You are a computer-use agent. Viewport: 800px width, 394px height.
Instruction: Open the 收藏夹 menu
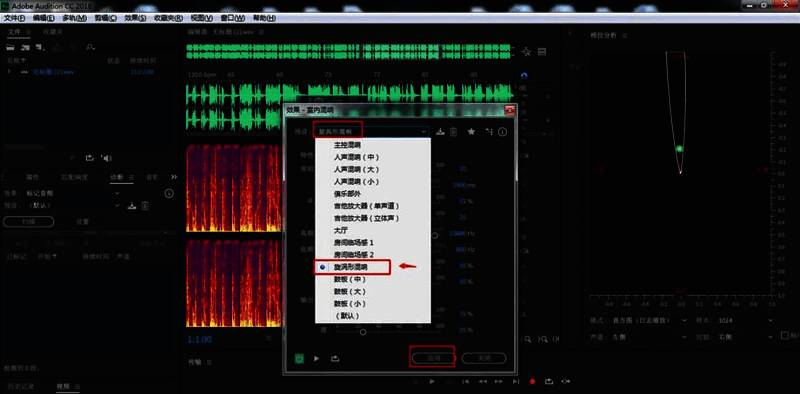click(168, 18)
